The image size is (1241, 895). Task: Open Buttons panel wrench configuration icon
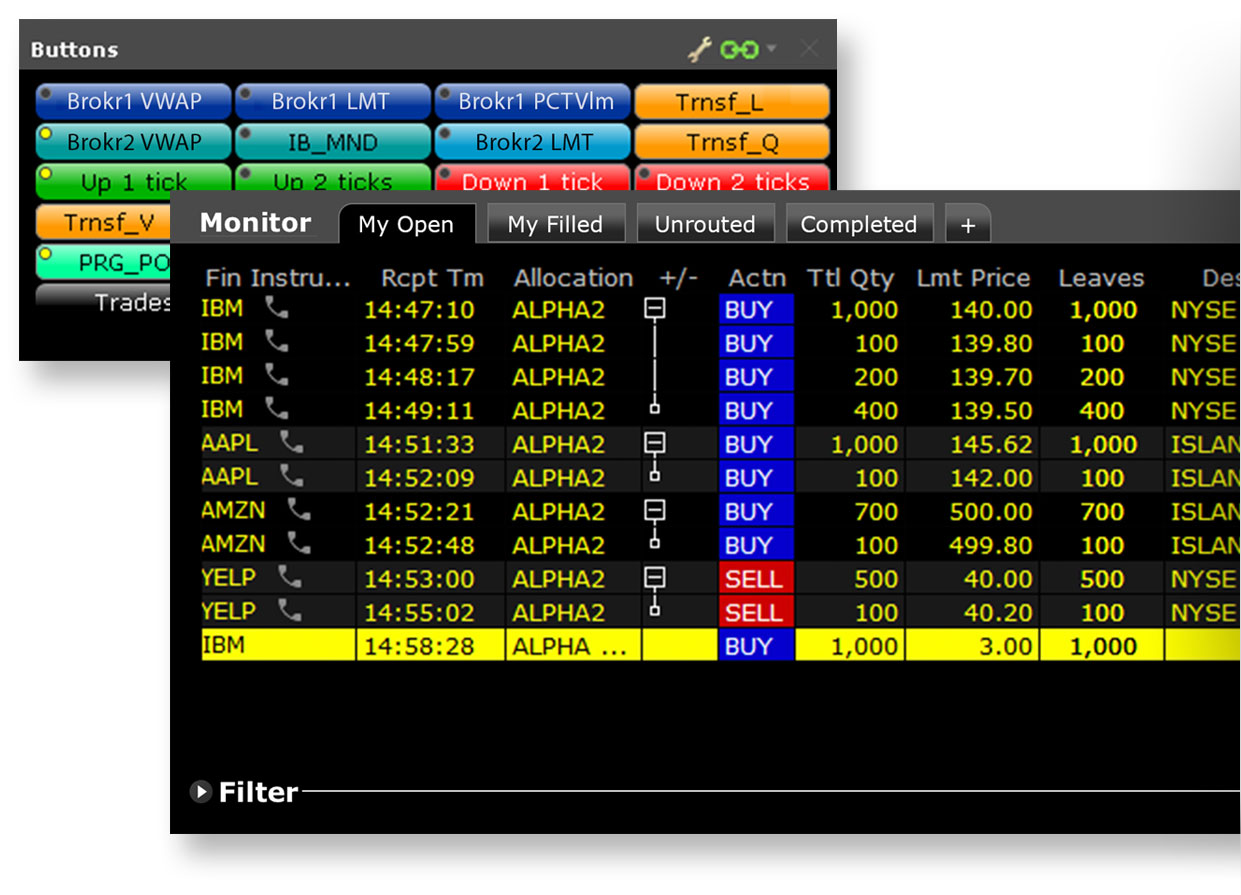coord(699,49)
